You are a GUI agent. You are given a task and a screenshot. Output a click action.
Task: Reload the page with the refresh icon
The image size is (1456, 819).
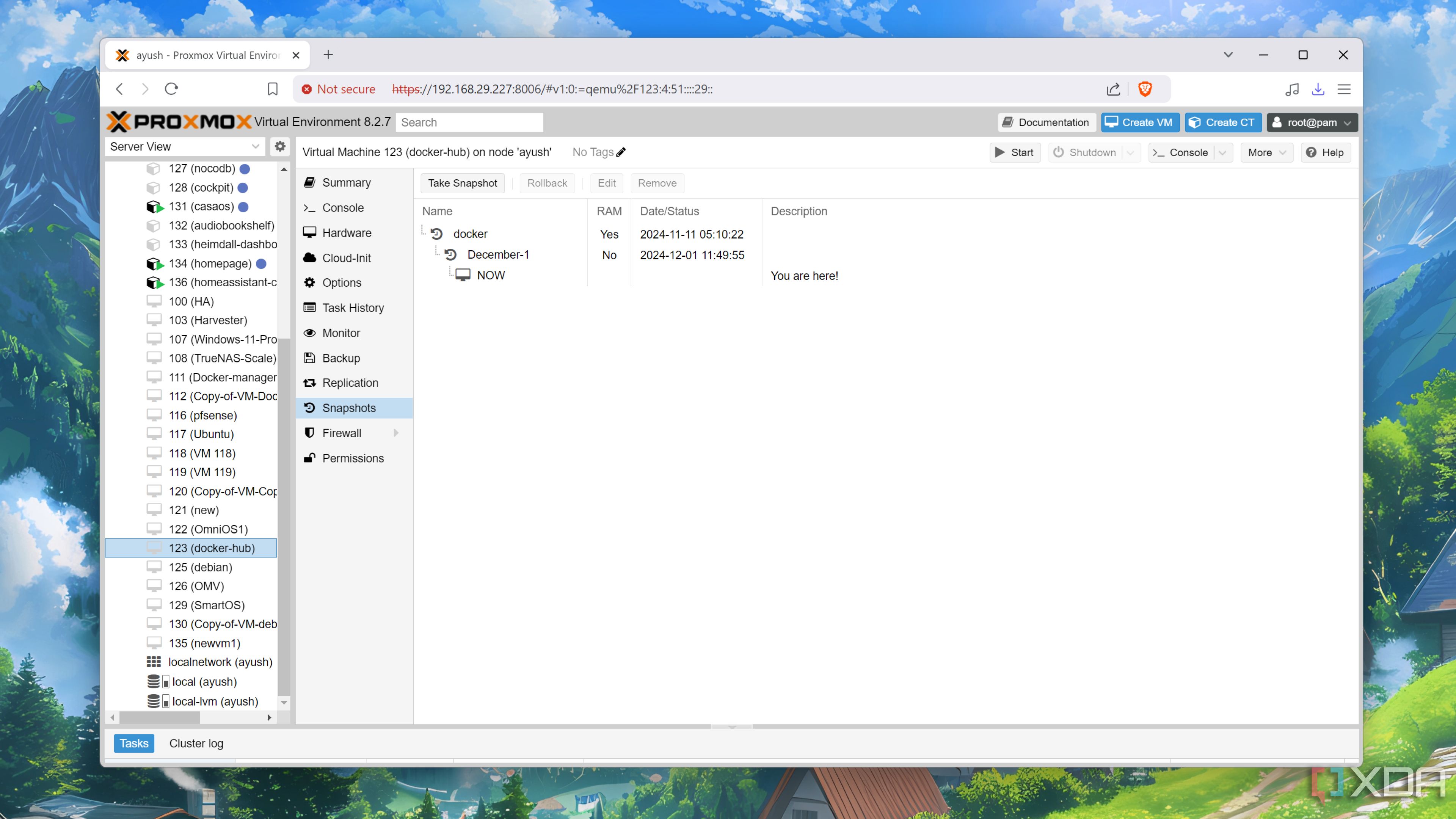(171, 89)
